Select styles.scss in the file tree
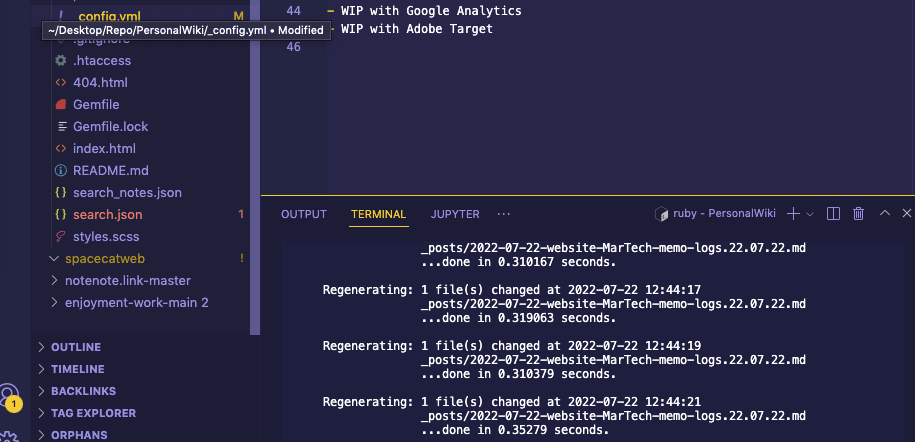The image size is (915, 442). point(106,237)
